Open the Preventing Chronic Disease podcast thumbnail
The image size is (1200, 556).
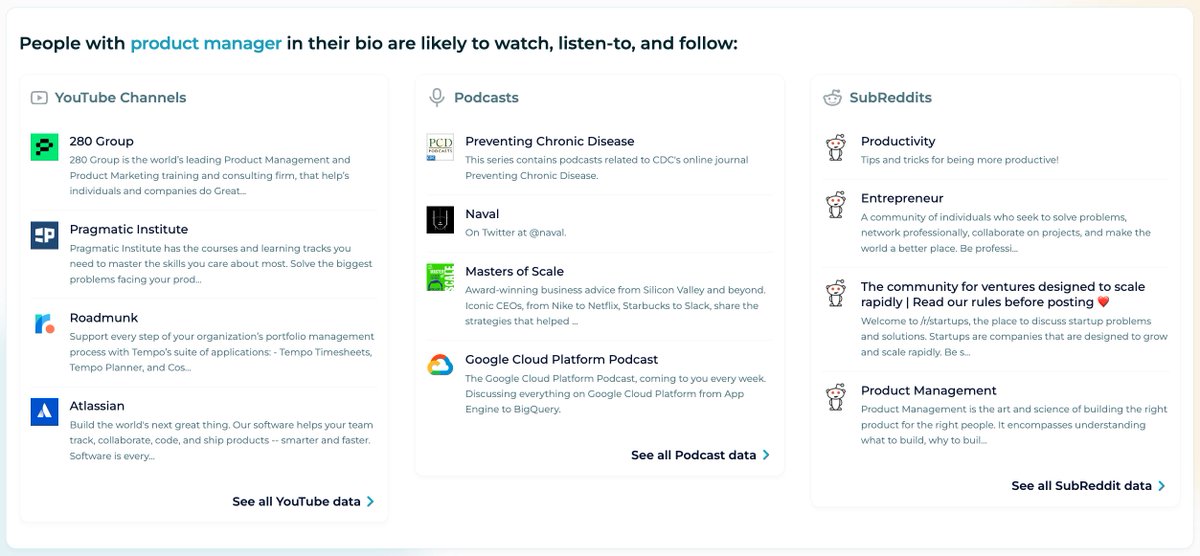pyautogui.click(x=440, y=147)
